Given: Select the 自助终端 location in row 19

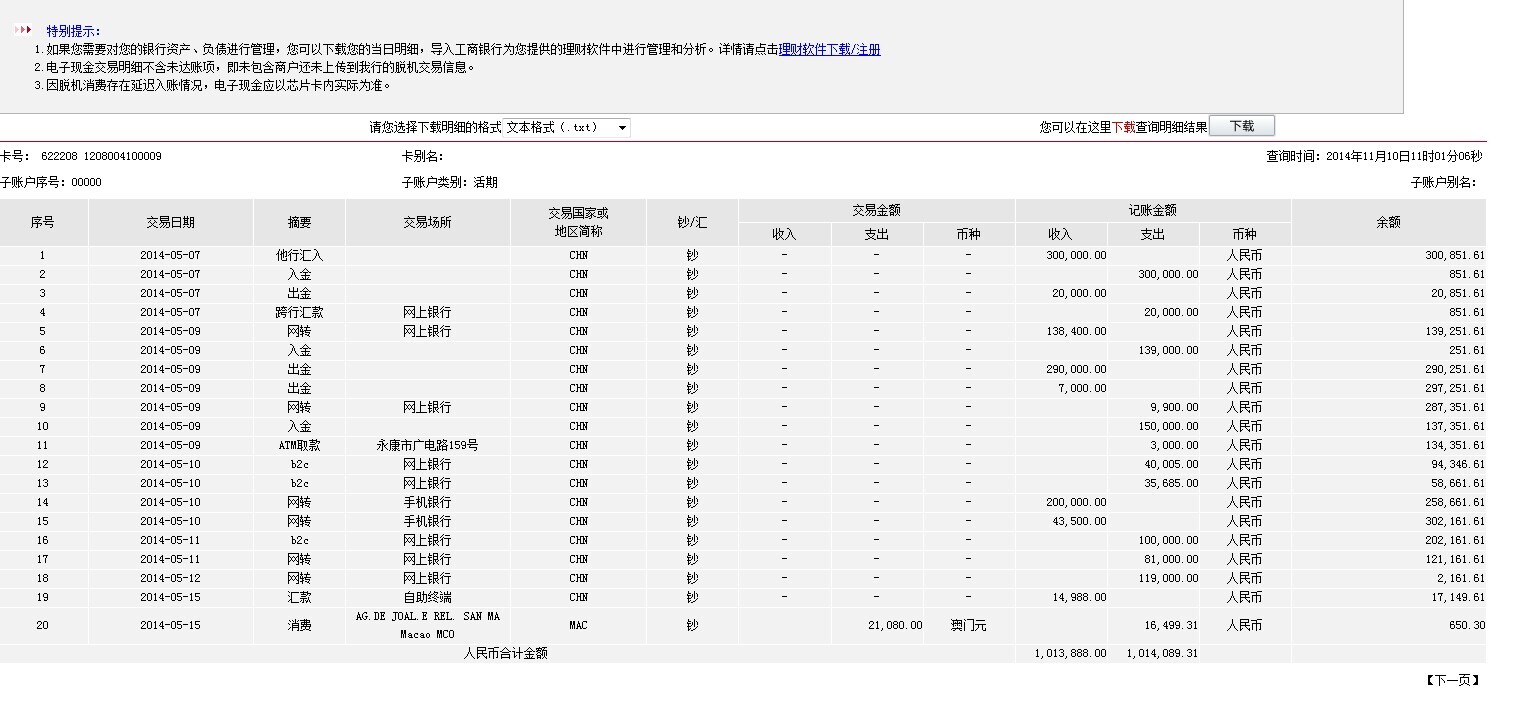Looking at the screenshot, I should pyautogui.click(x=427, y=598).
